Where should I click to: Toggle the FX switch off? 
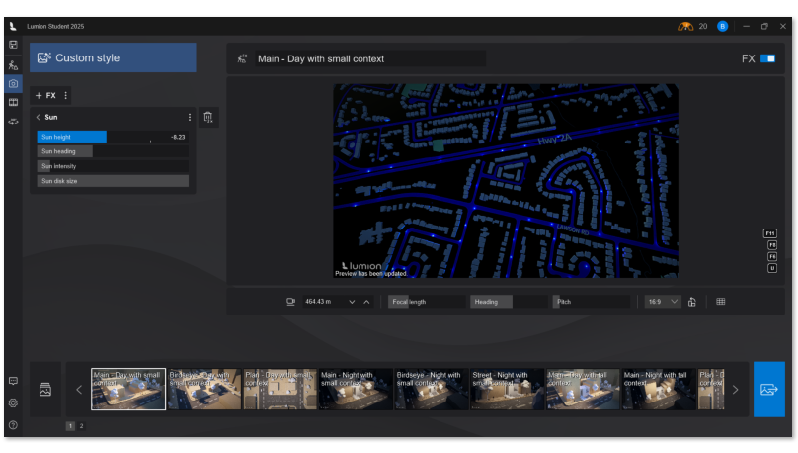767,59
